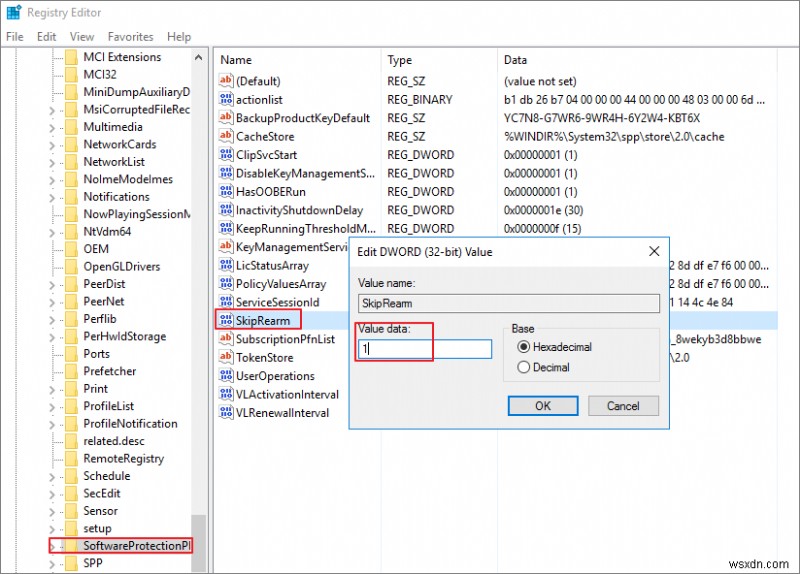Select the OpenGLDrivers key in tree
The width and height of the screenshot is (800, 574).
tap(122, 266)
